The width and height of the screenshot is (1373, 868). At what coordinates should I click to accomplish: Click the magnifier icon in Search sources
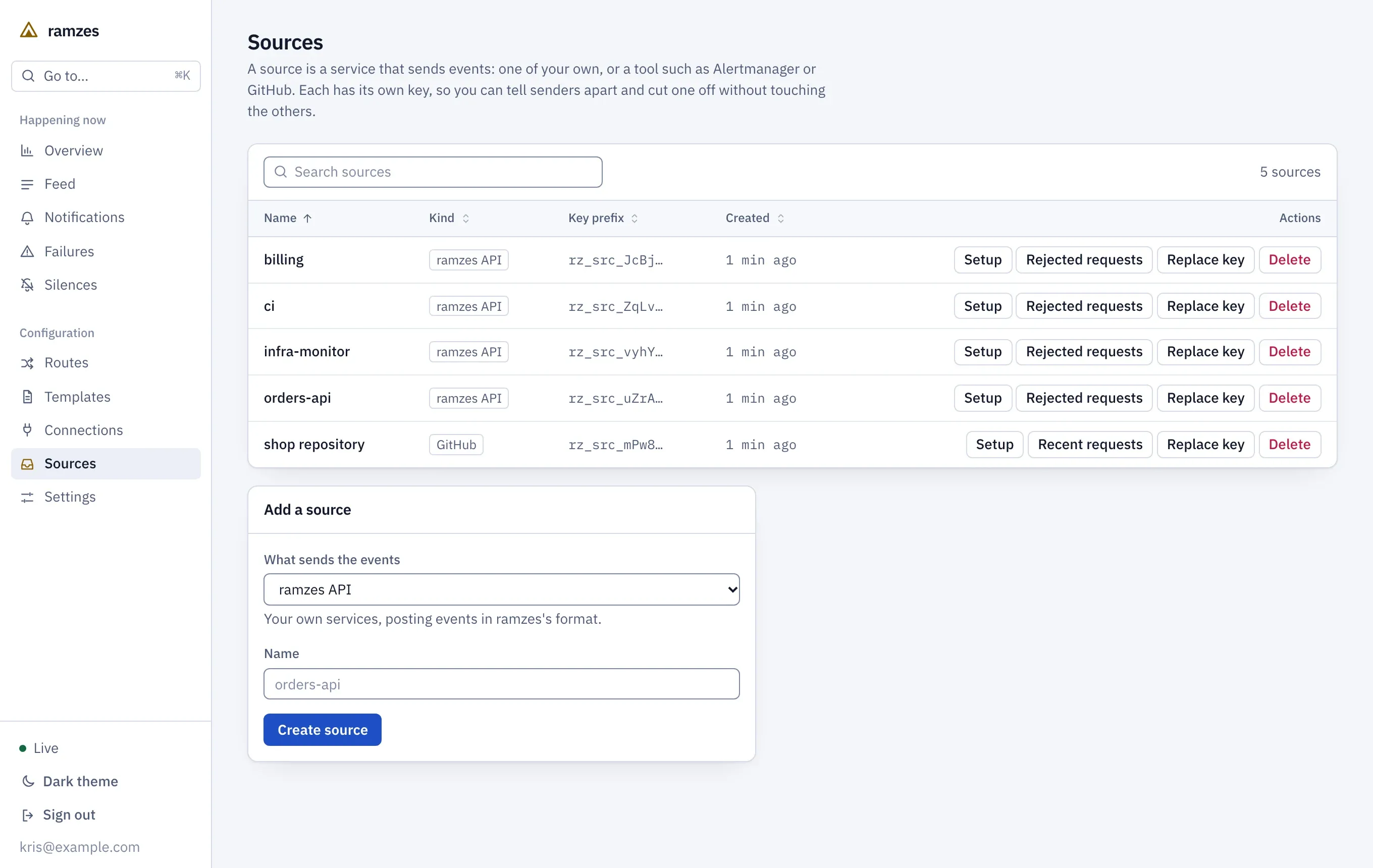pos(281,172)
